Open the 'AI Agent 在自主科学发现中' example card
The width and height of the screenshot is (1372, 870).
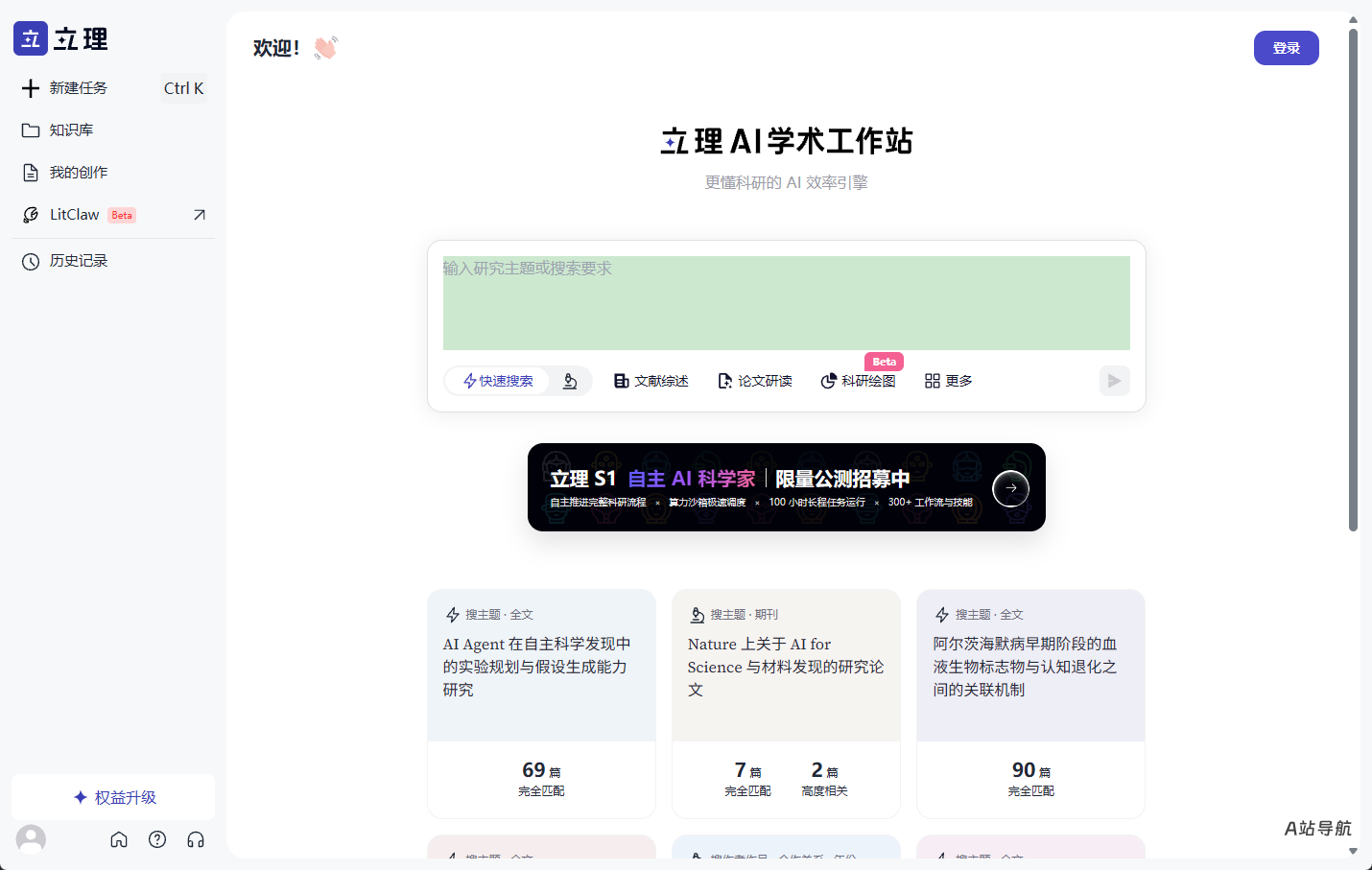[542, 704]
